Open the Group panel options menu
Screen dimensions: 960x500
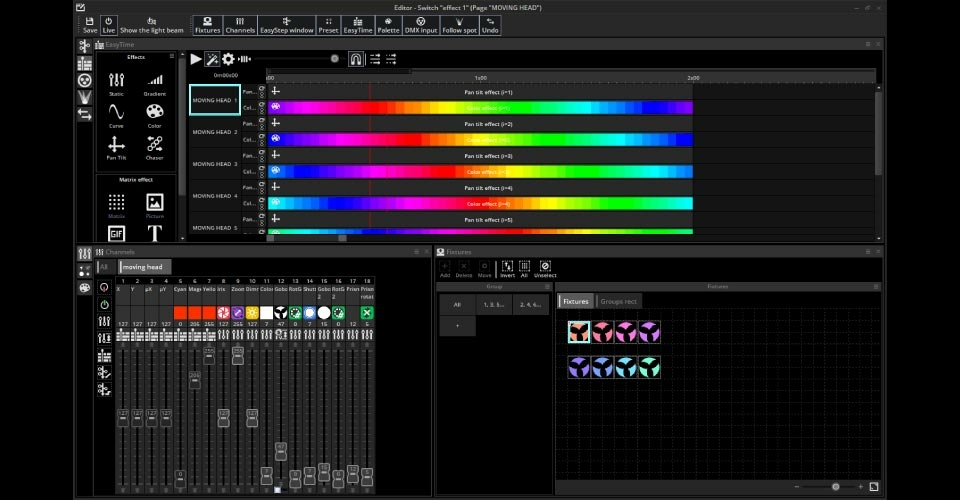tap(547, 287)
